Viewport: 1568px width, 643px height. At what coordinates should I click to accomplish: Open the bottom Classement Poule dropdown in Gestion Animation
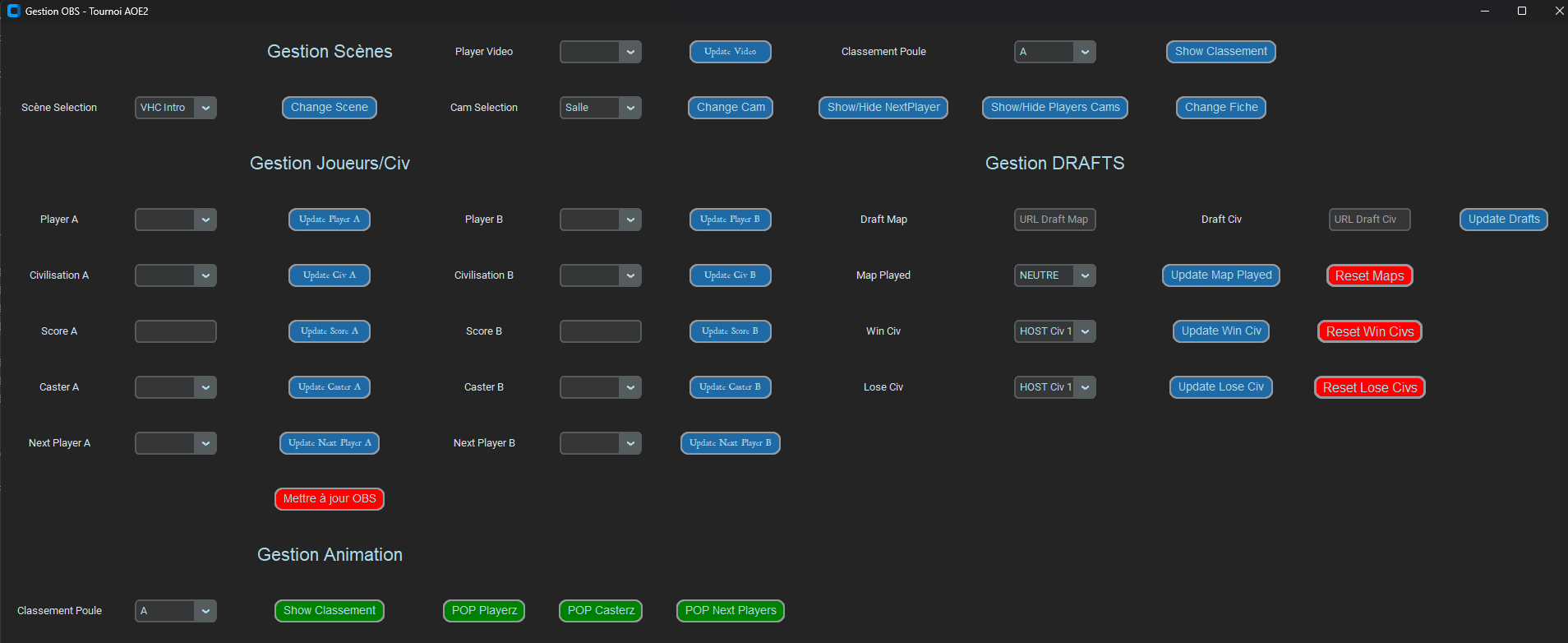click(176, 611)
